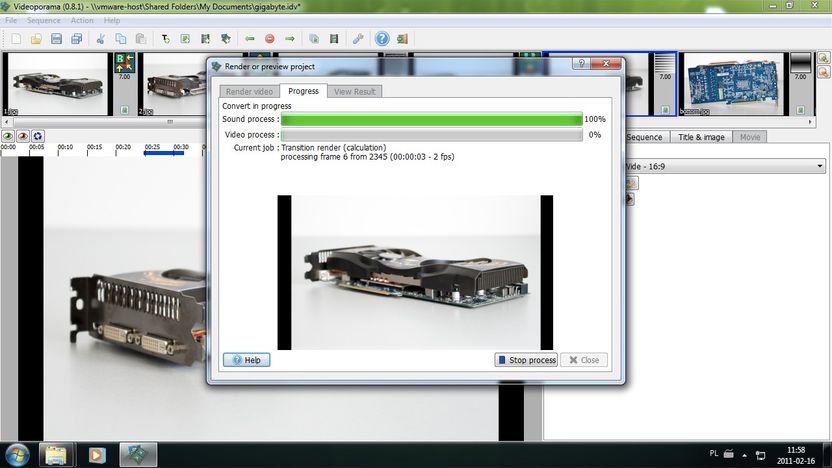The height and width of the screenshot is (468, 832).
Task: Add a movie file via filmstrip-plus icon
Action: (x=205, y=39)
